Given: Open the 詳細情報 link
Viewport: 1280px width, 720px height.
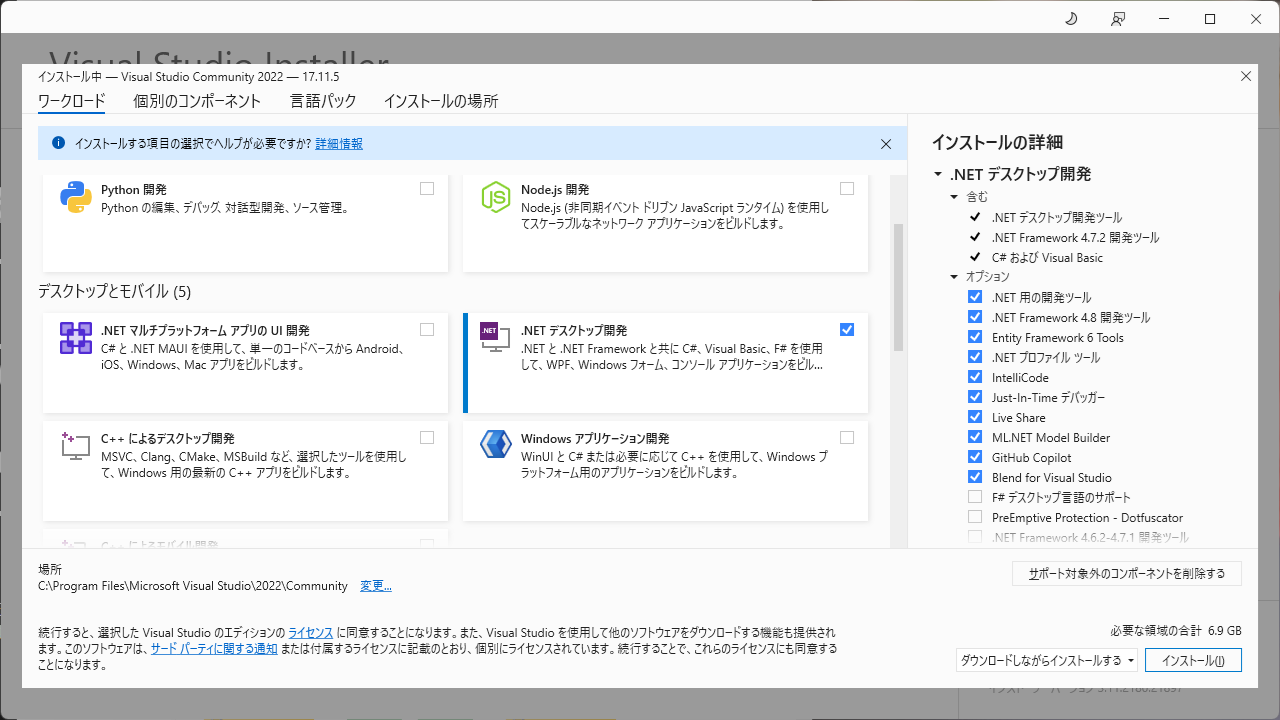Looking at the screenshot, I should pyautogui.click(x=339, y=144).
